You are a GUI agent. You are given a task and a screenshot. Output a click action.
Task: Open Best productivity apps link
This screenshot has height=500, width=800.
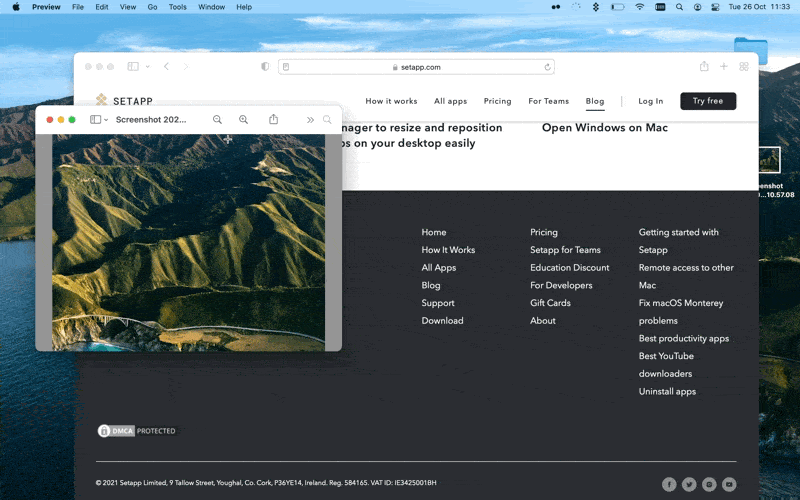[684, 338]
